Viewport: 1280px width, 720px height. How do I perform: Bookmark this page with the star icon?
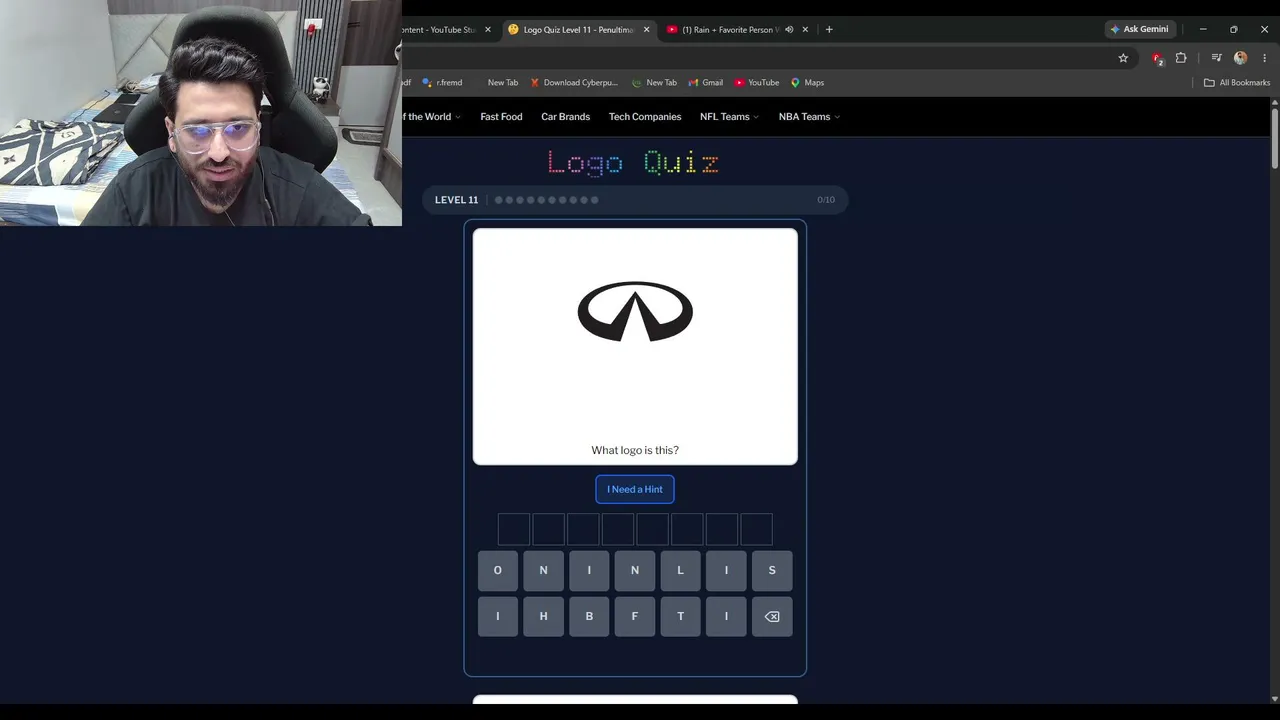click(x=1123, y=58)
